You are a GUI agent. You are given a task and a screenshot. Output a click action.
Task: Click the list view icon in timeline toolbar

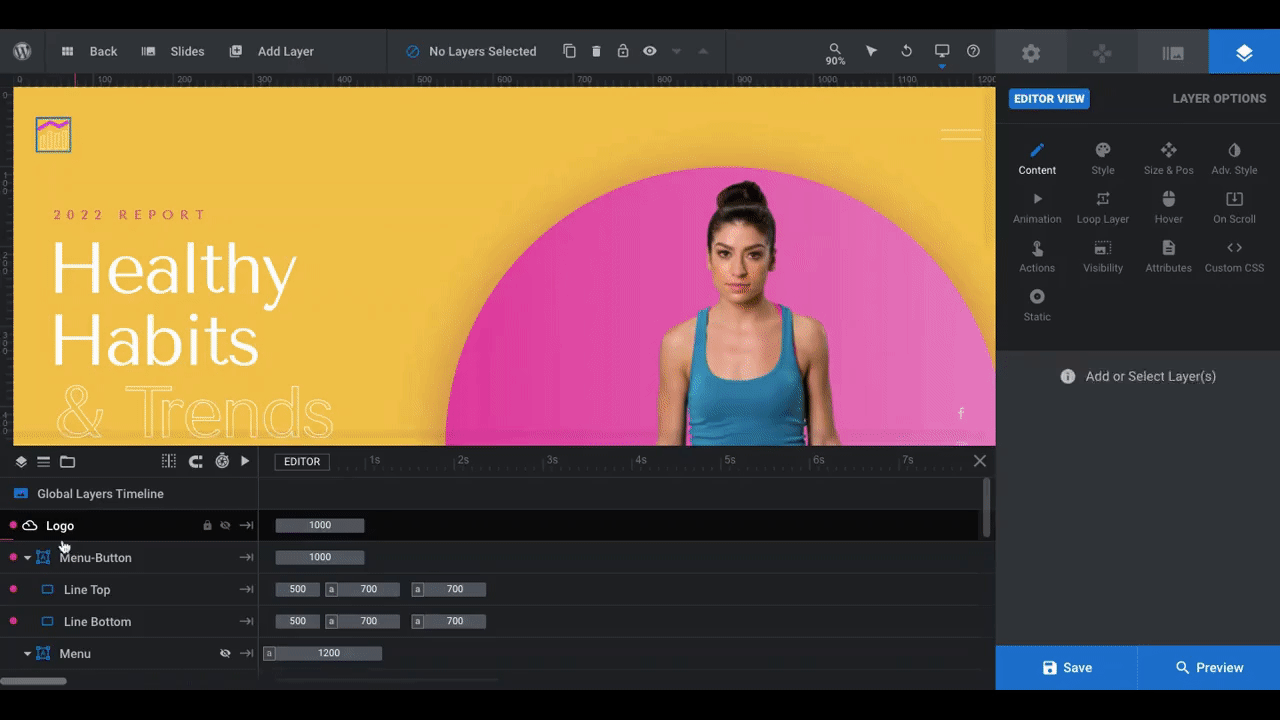click(x=44, y=462)
